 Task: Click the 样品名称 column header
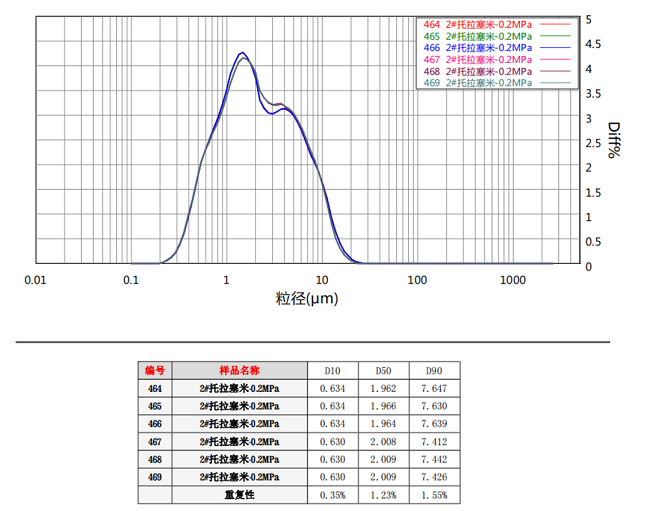tap(239, 369)
